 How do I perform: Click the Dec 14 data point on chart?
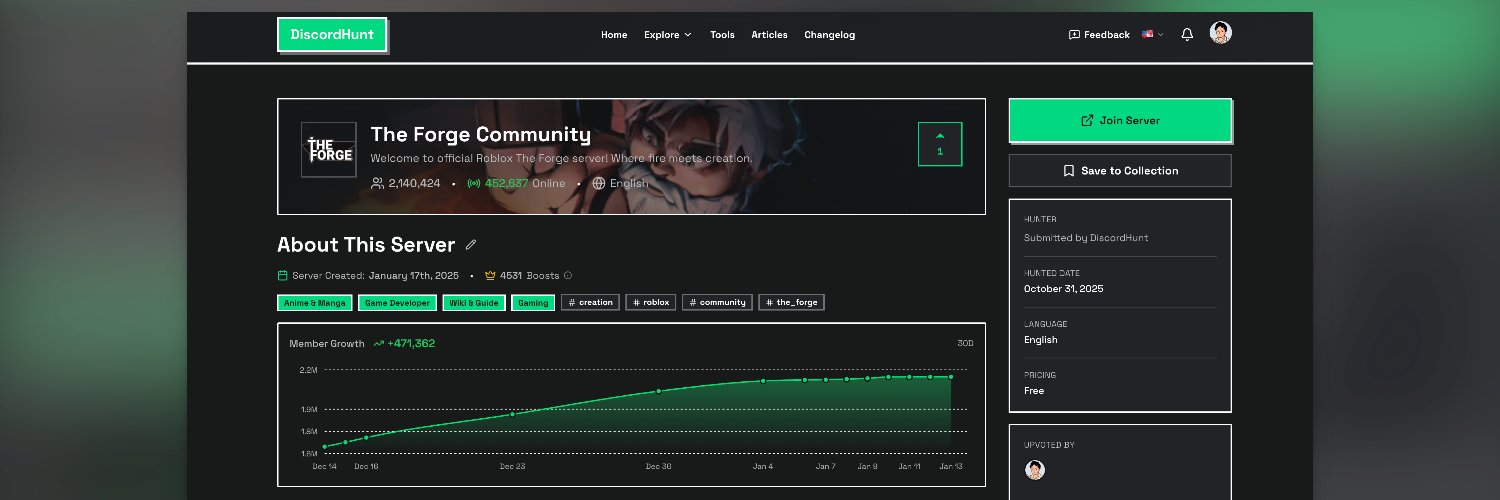325,447
